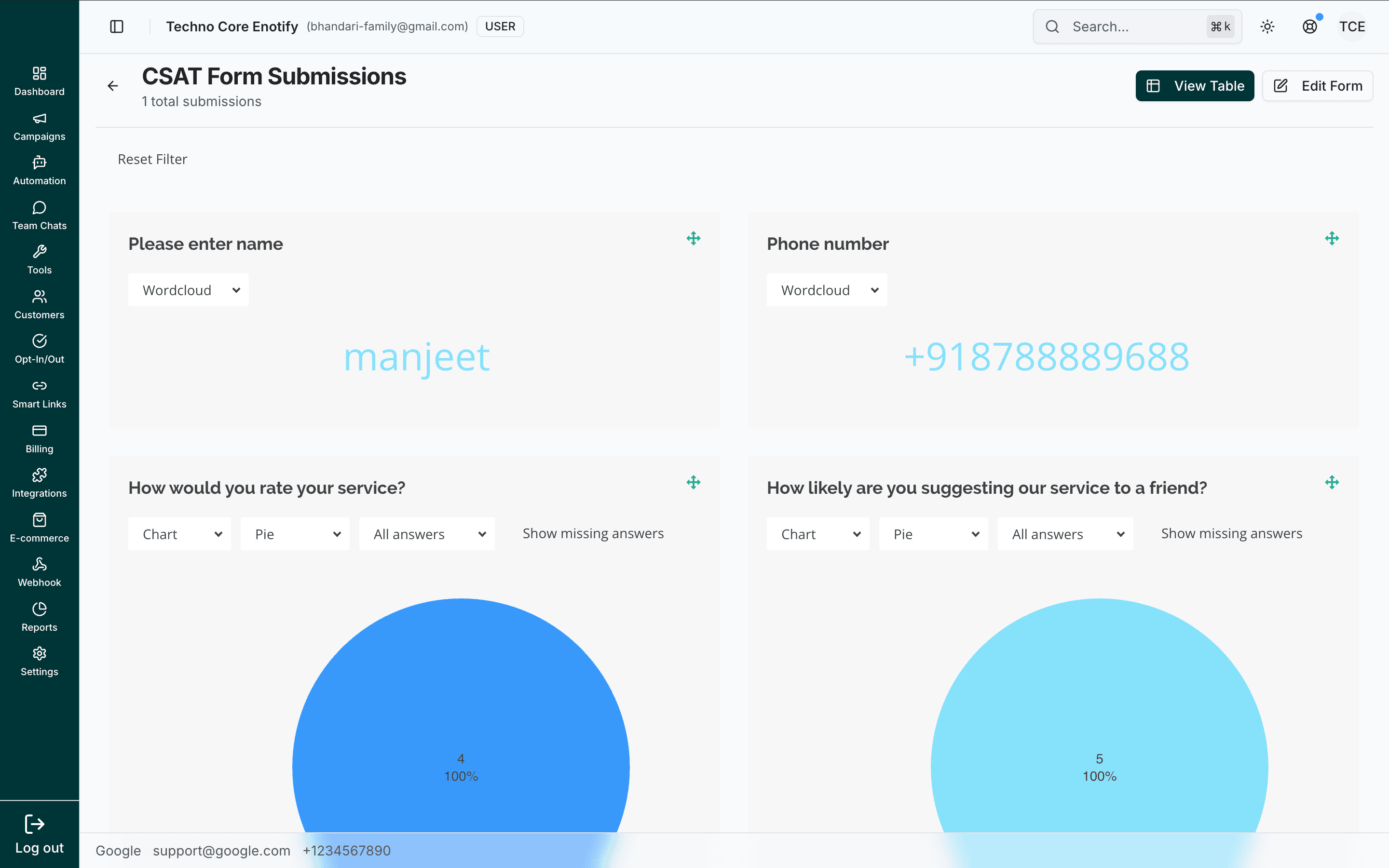The width and height of the screenshot is (1389, 868).
Task: Open the Webhook icon
Action: (x=39, y=564)
